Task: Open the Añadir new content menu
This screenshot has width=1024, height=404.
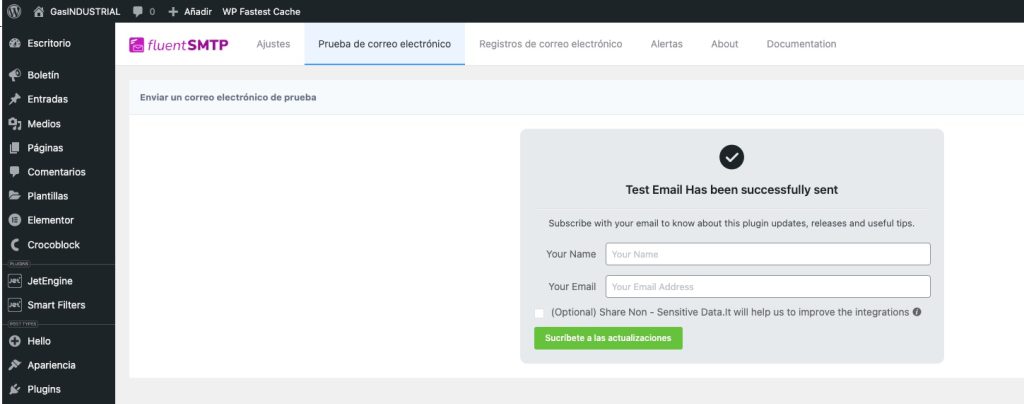Action: click(190, 11)
